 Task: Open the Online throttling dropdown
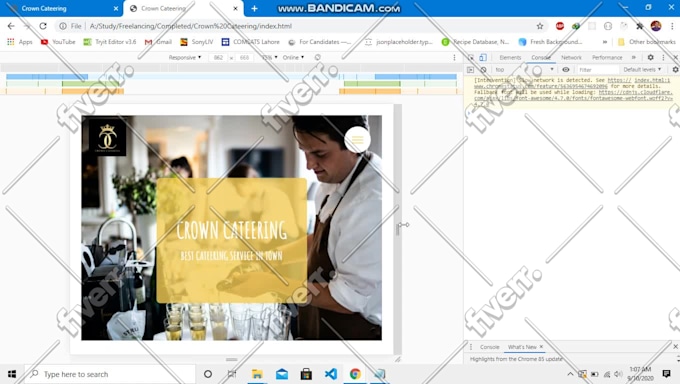coord(293,57)
